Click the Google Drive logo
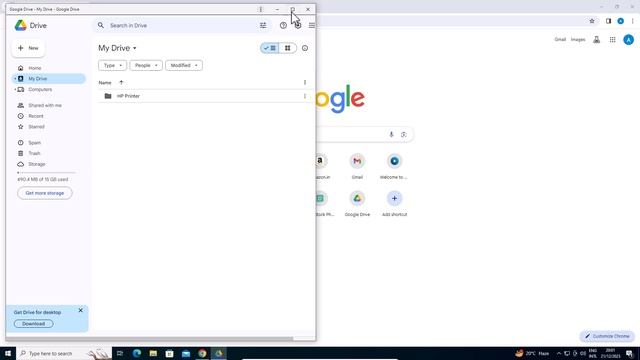This screenshot has height=360, width=640. click(x=20, y=25)
